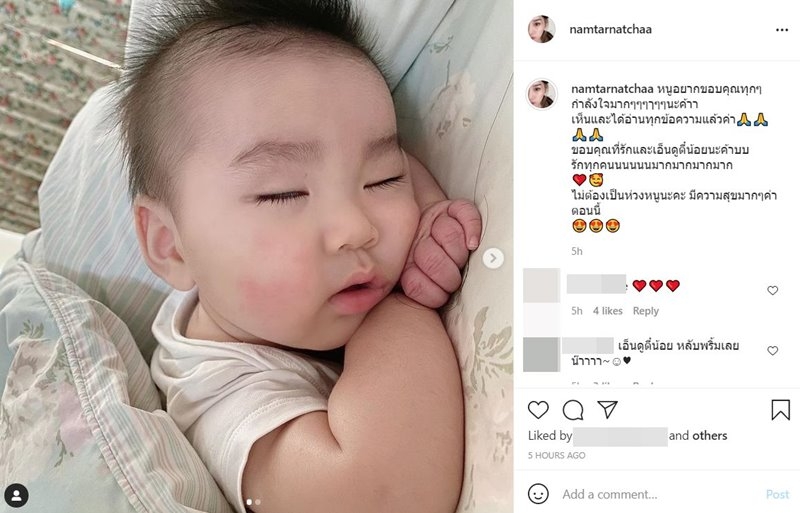The image size is (800, 513).
Task: Click the header profile picture avatar
Action: tap(541, 29)
